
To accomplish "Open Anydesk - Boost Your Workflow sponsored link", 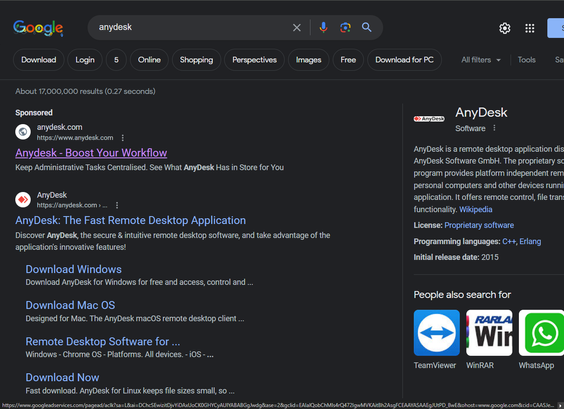I will pos(91,153).
